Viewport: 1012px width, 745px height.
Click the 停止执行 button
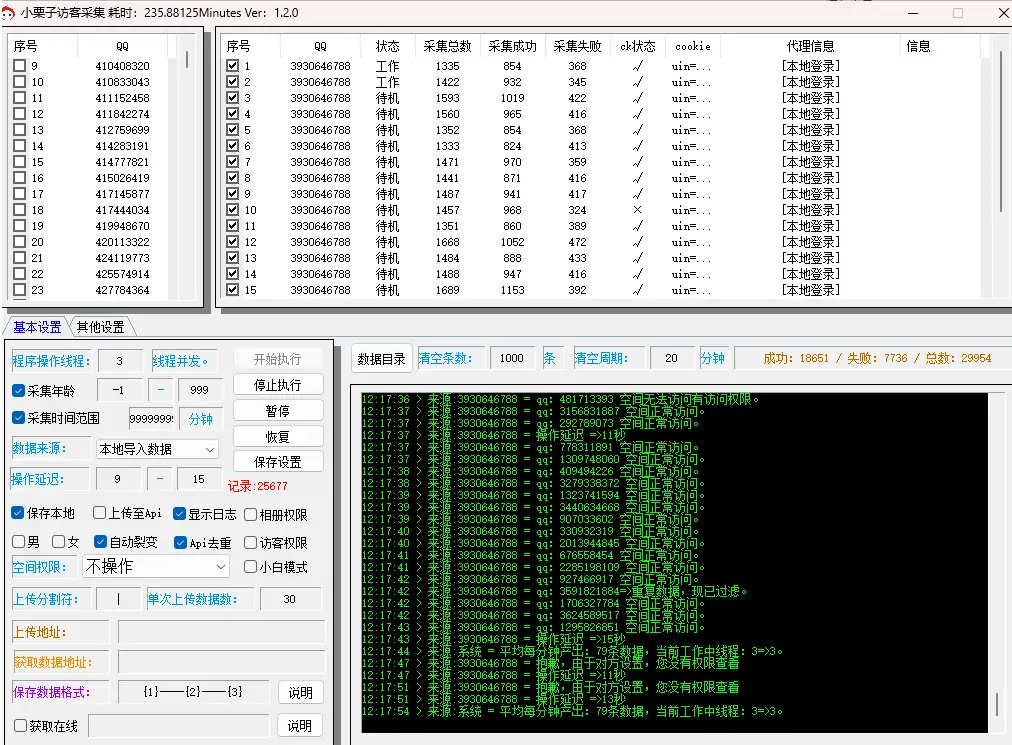[278, 385]
